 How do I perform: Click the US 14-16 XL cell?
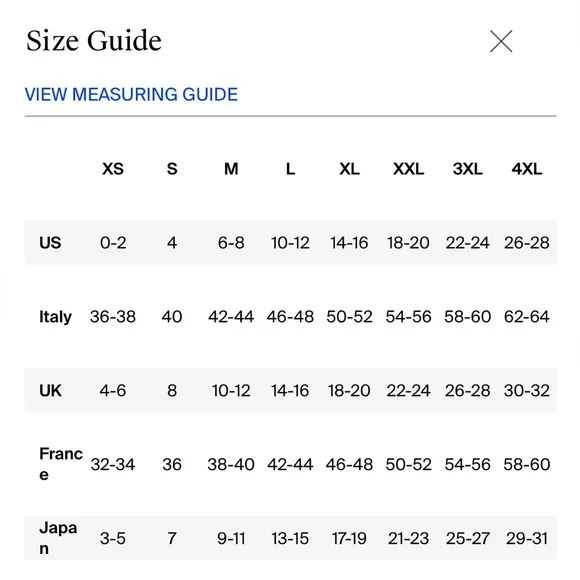click(349, 243)
